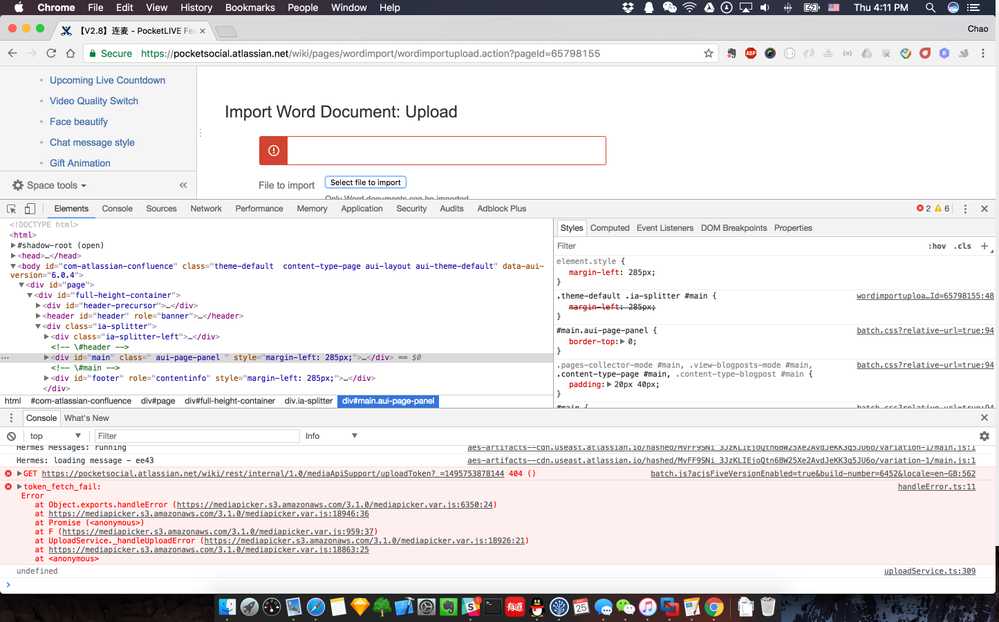The height and width of the screenshot is (622, 999).
Task: Open the Face beautify link
Action: click(78, 122)
